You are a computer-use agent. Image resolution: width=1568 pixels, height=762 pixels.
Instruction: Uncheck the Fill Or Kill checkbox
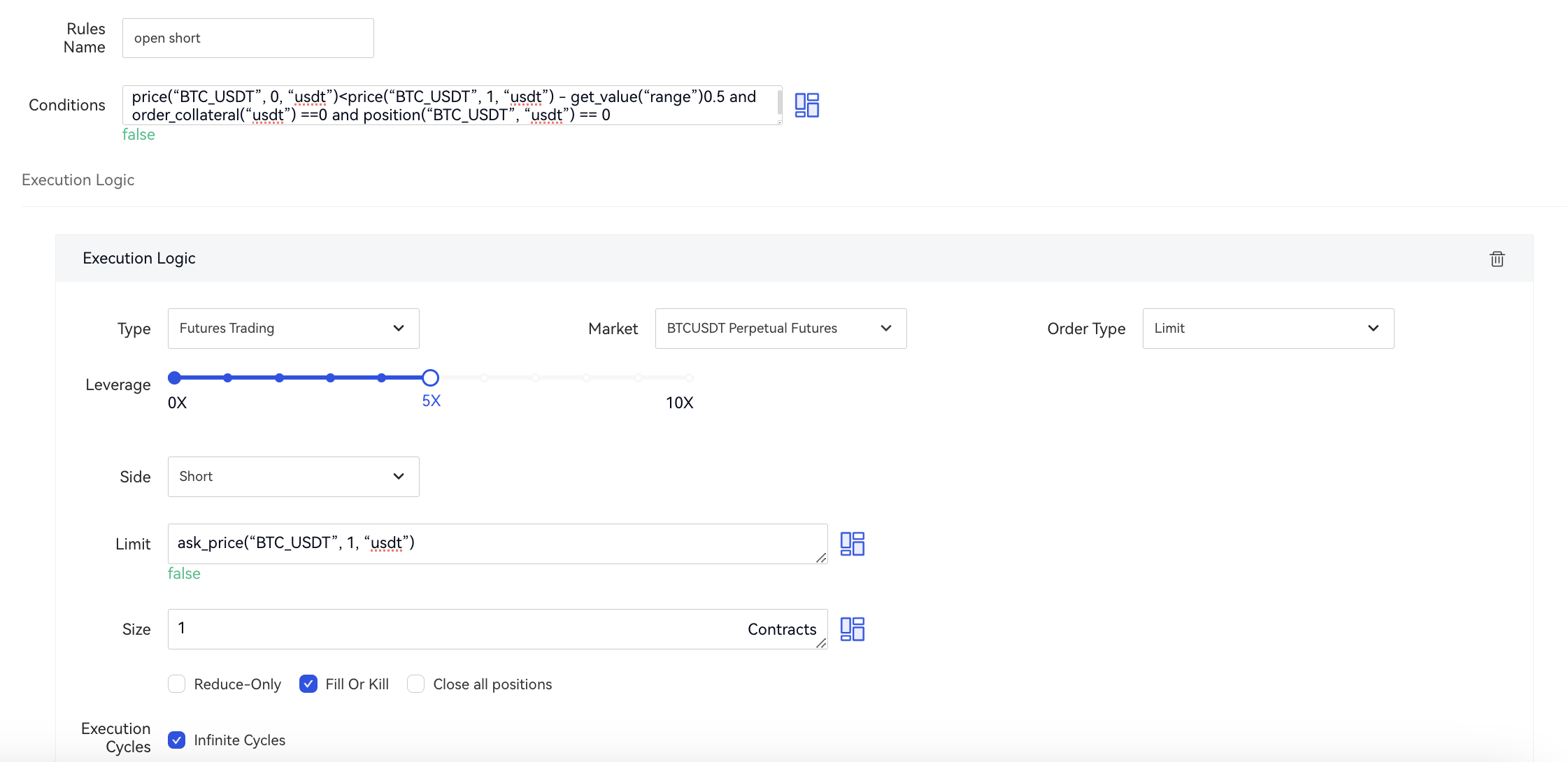308,684
